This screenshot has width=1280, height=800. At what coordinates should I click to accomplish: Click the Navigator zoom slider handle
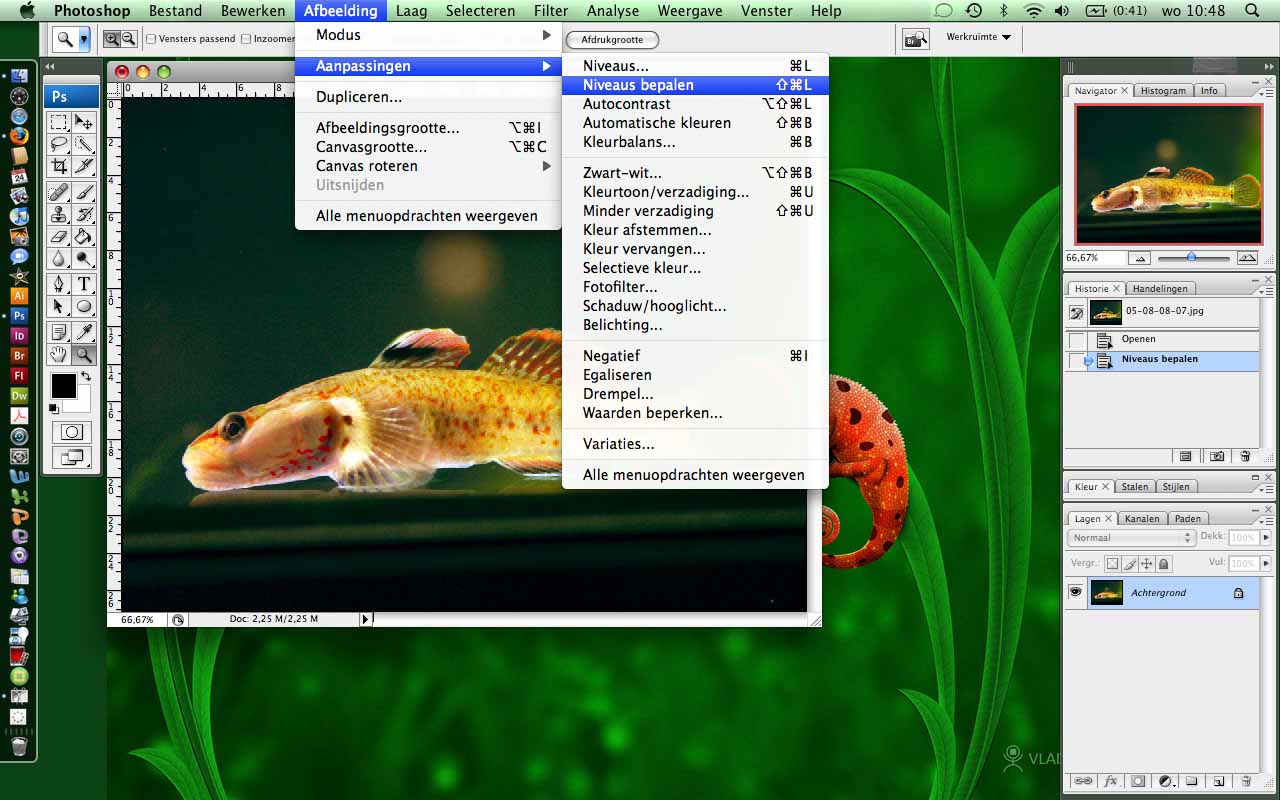[x=1191, y=257]
